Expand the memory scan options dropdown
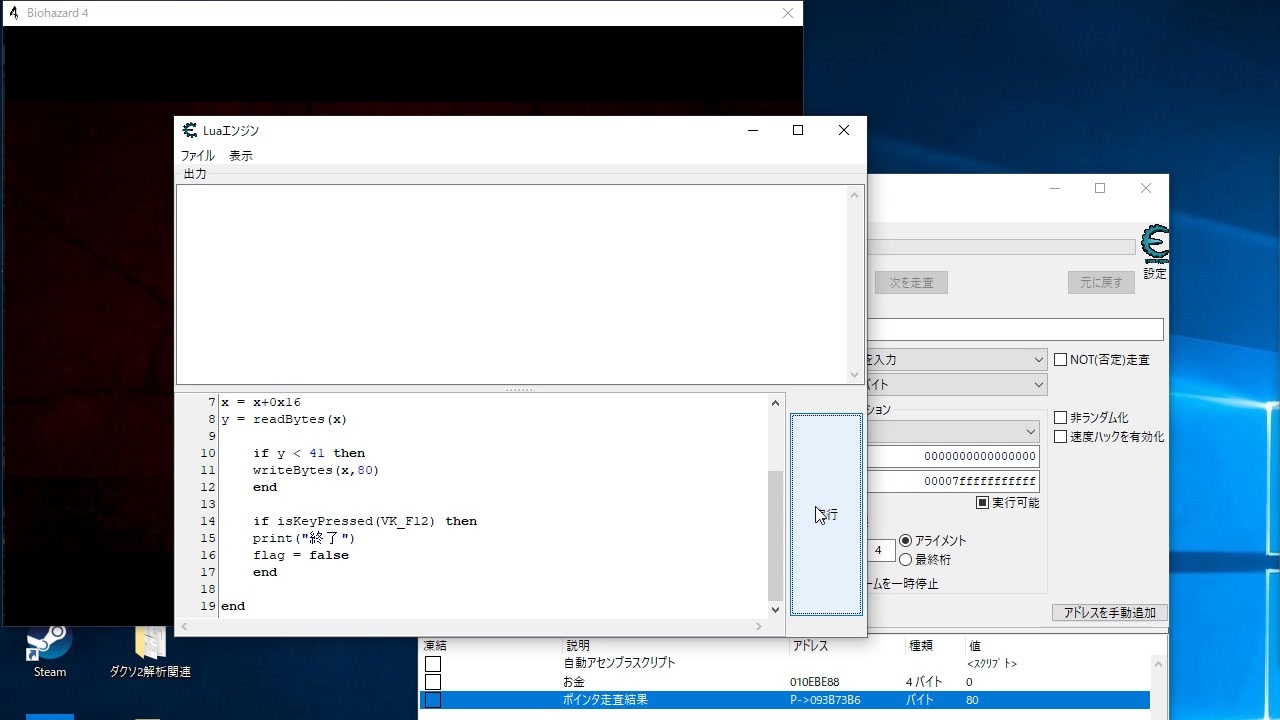 (1031, 432)
